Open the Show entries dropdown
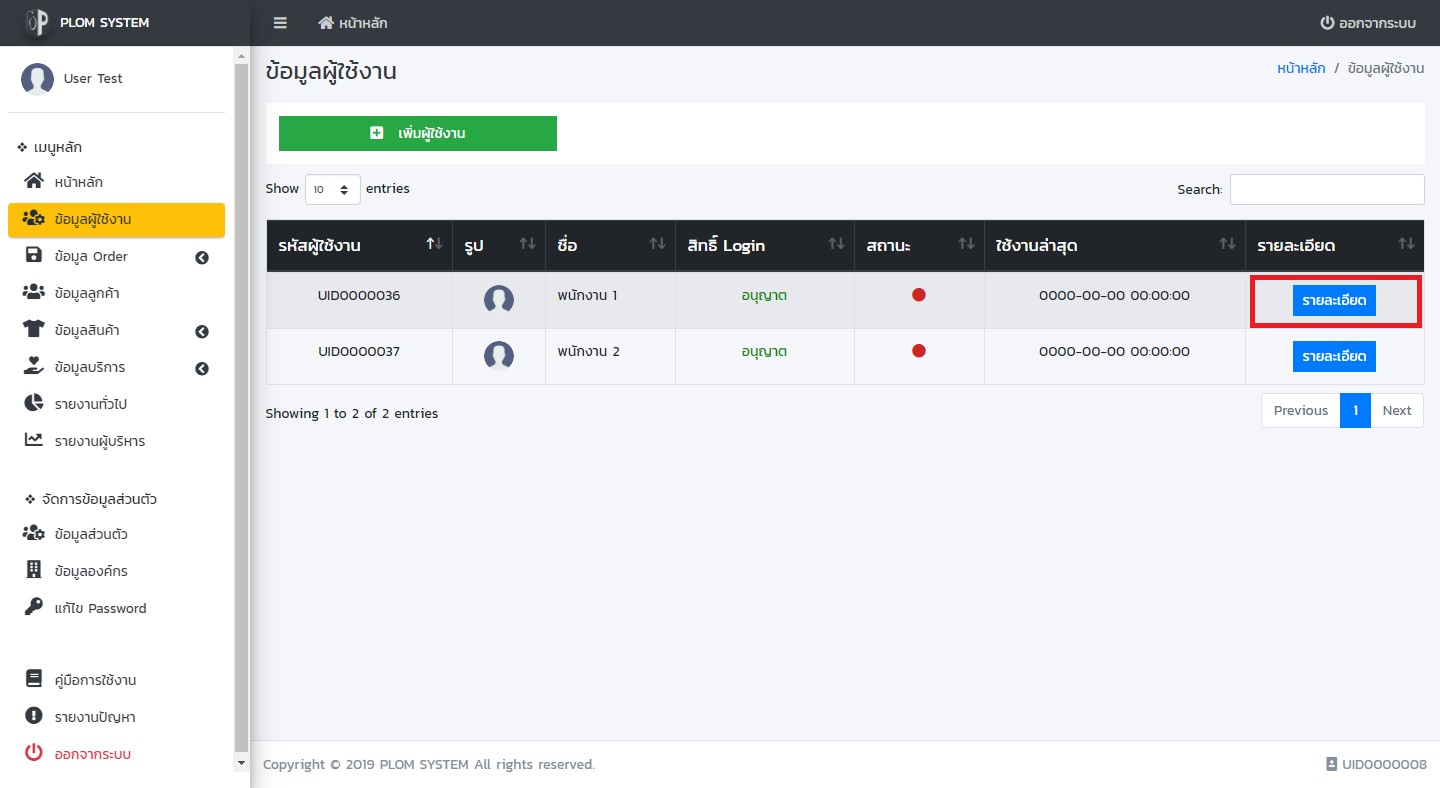This screenshot has width=1440, height=788. 332,189
